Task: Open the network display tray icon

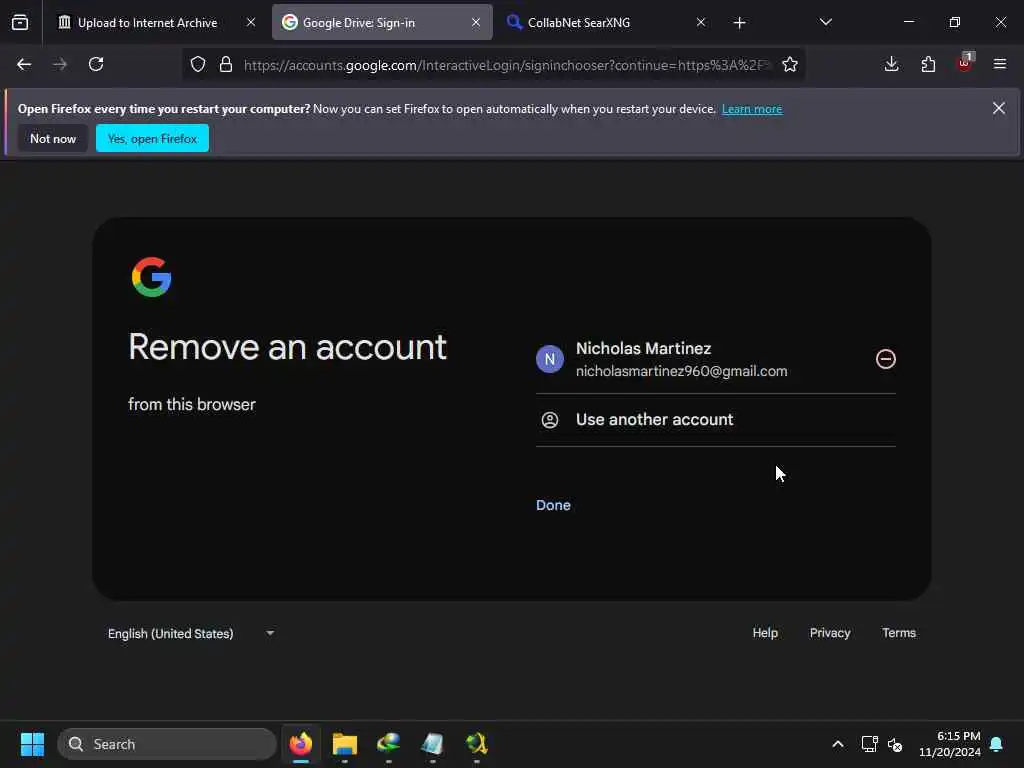Action: click(x=869, y=744)
